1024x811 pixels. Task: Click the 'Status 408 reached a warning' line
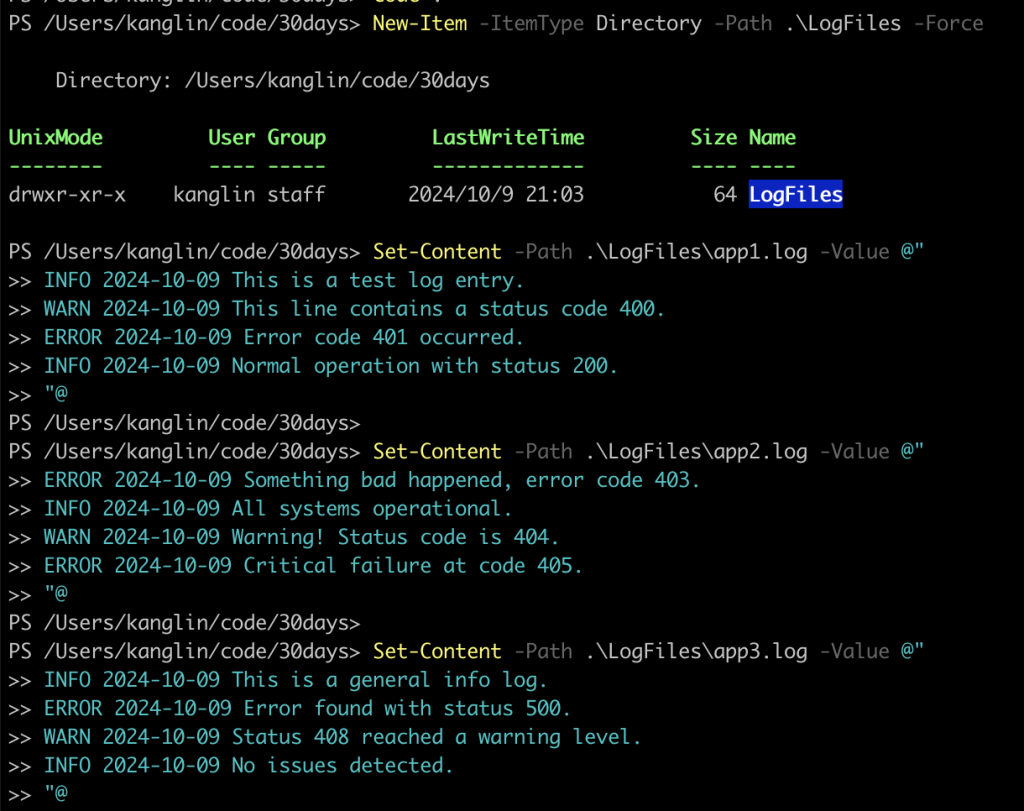(342, 737)
